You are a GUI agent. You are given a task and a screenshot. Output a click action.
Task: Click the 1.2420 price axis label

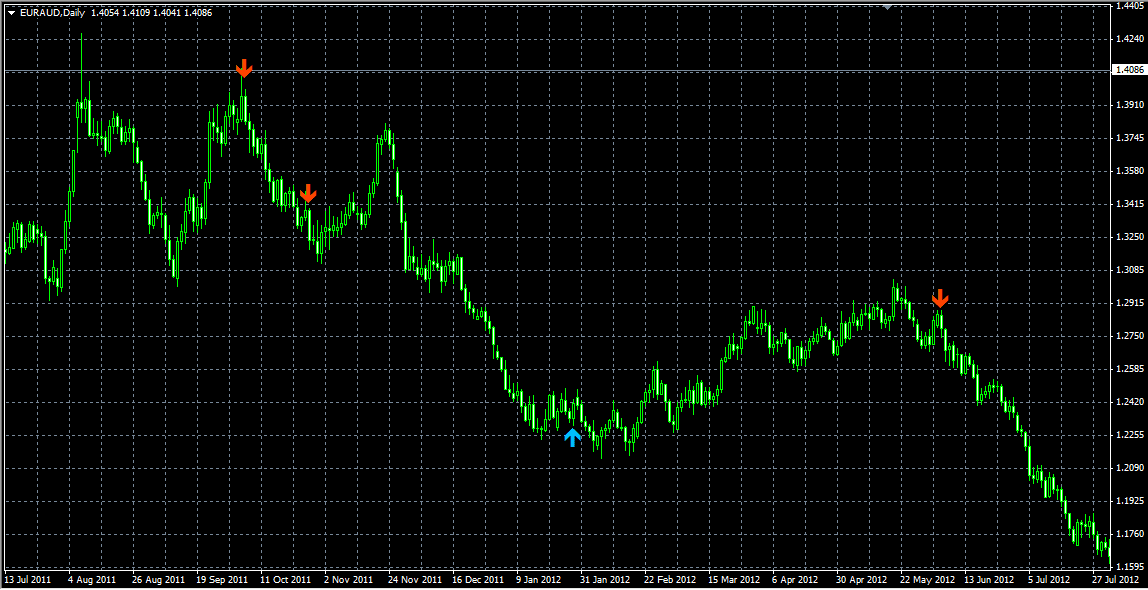(1128, 401)
